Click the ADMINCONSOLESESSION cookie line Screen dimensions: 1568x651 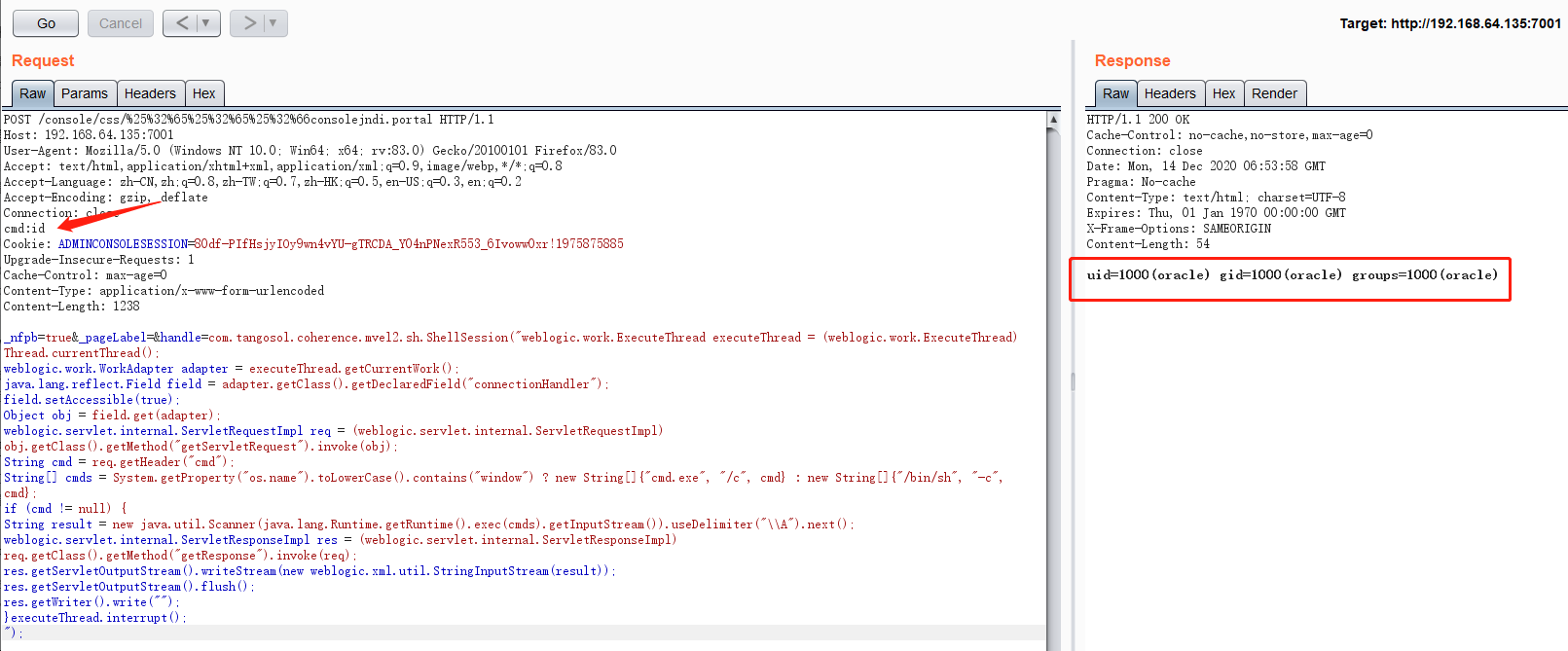click(313, 244)
